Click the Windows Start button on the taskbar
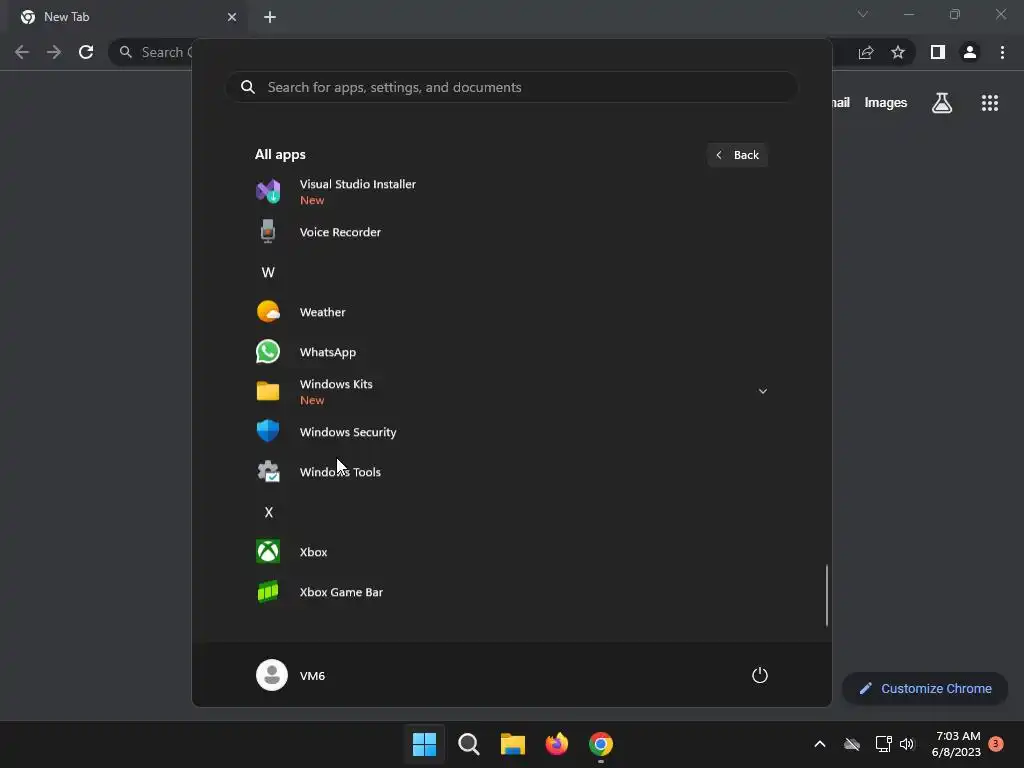 [424, 744]
